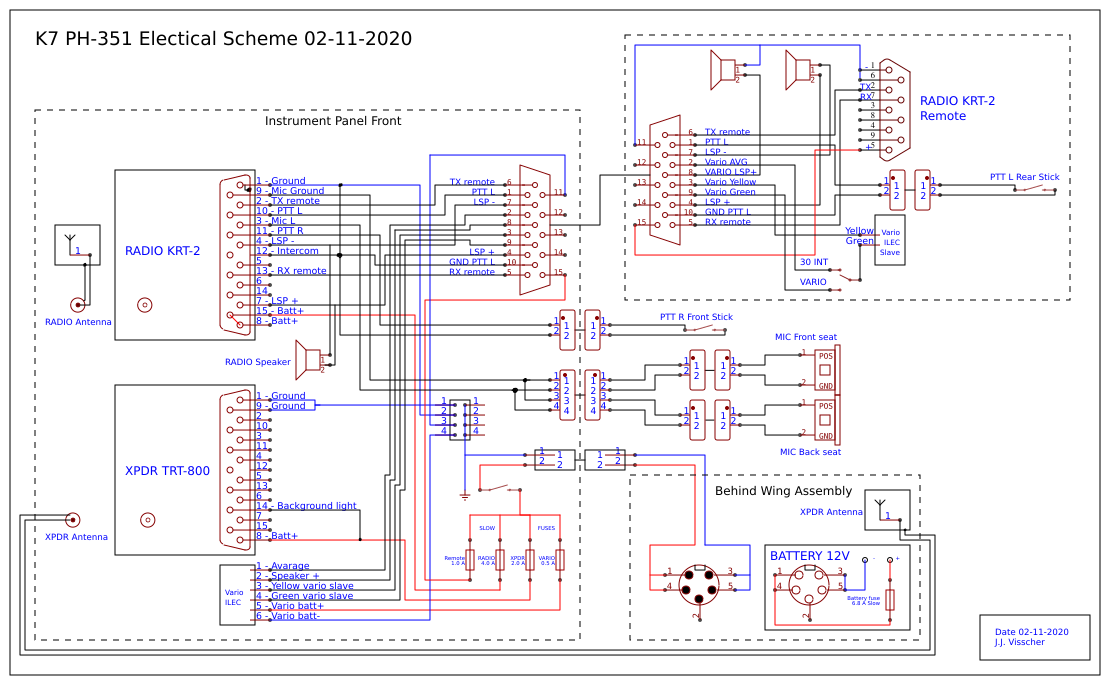Screen dimensions: 1110x685
Task: Select the XPDR TRT-800 fifteen-pin connector
Action: 237,470
